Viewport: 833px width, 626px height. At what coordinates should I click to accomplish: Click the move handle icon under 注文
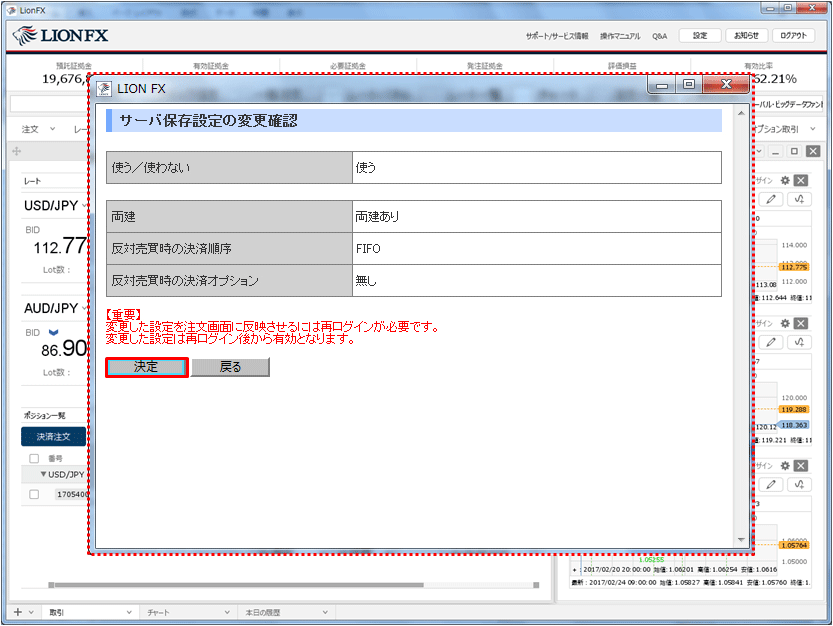click(x=16, y=151)
